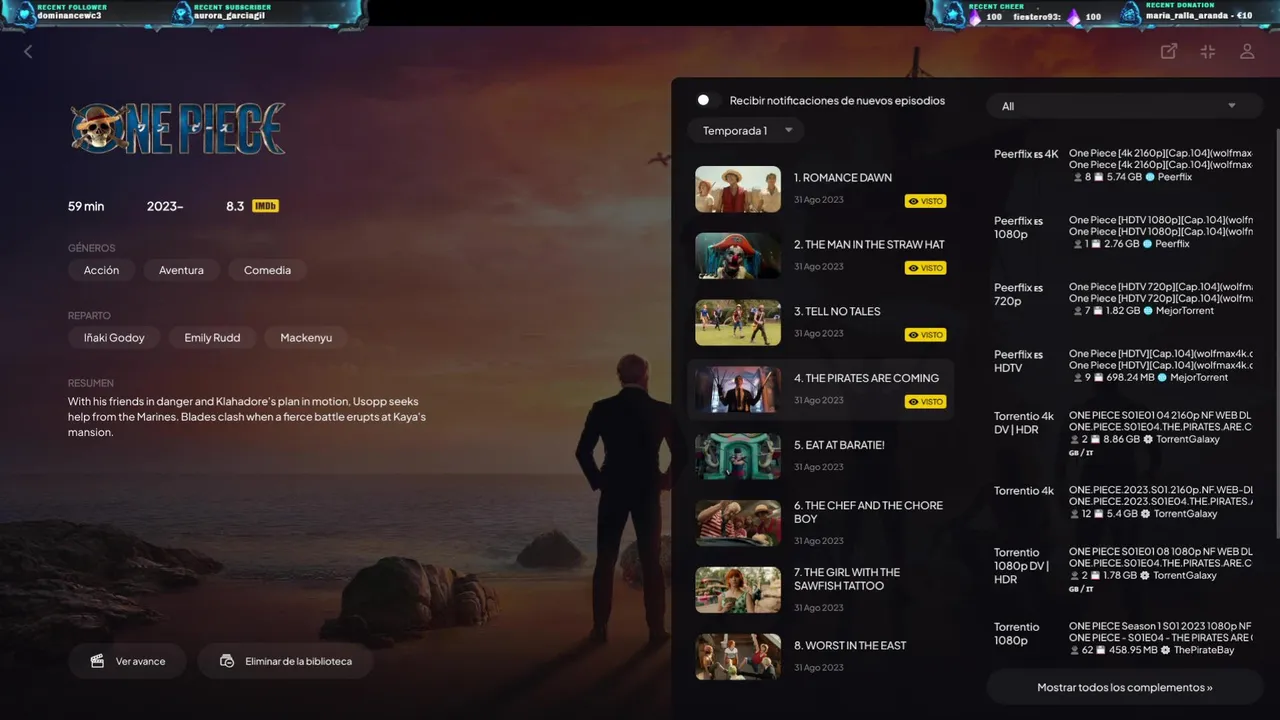Select episode 5 Eat at Baratie! thumbnail
Image resolution: width=1280 pixels, height=720 pixels.
click(738, 456)
